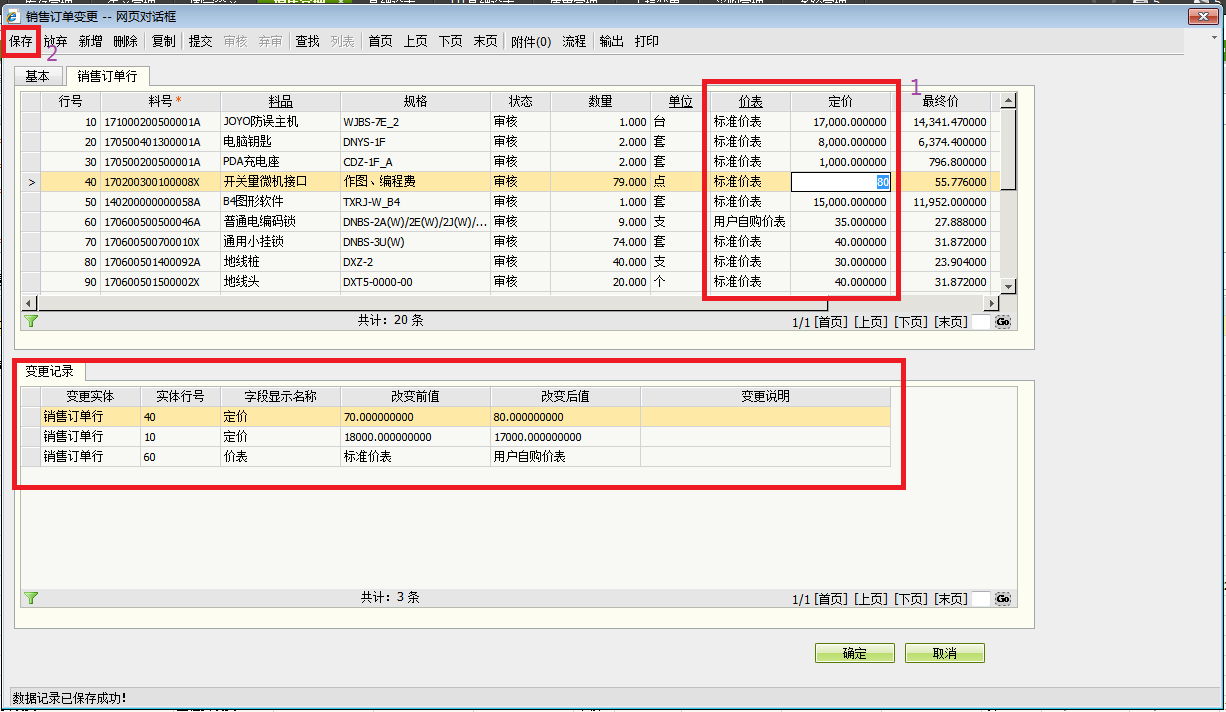Image resolution: width=1226 pixels, height=712 pixels.
Task: Click 输出 (Export) toolbar item
Action: [611, 41]
